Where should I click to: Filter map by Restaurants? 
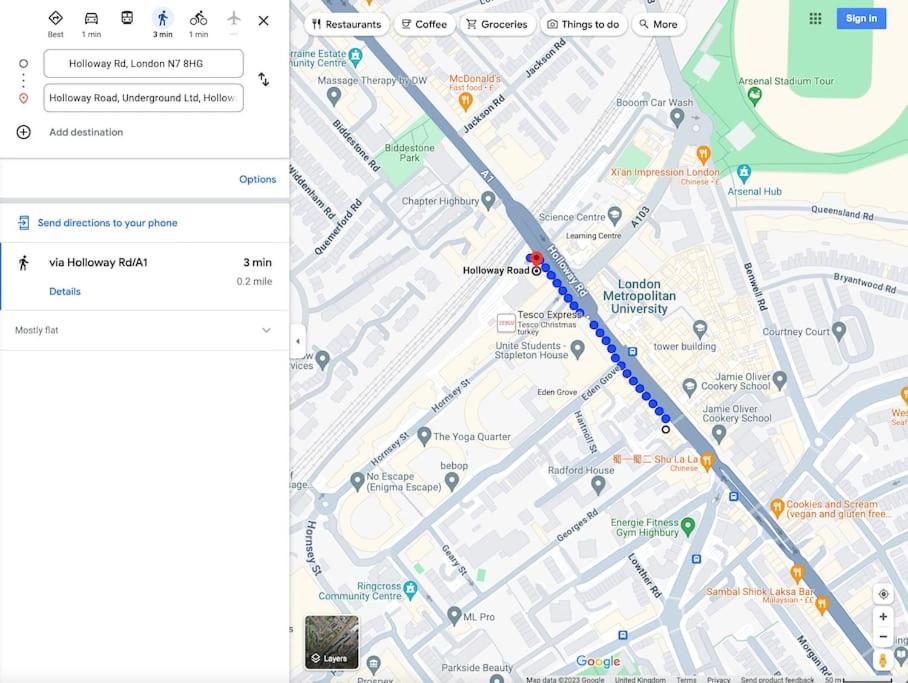pos(346,24)
